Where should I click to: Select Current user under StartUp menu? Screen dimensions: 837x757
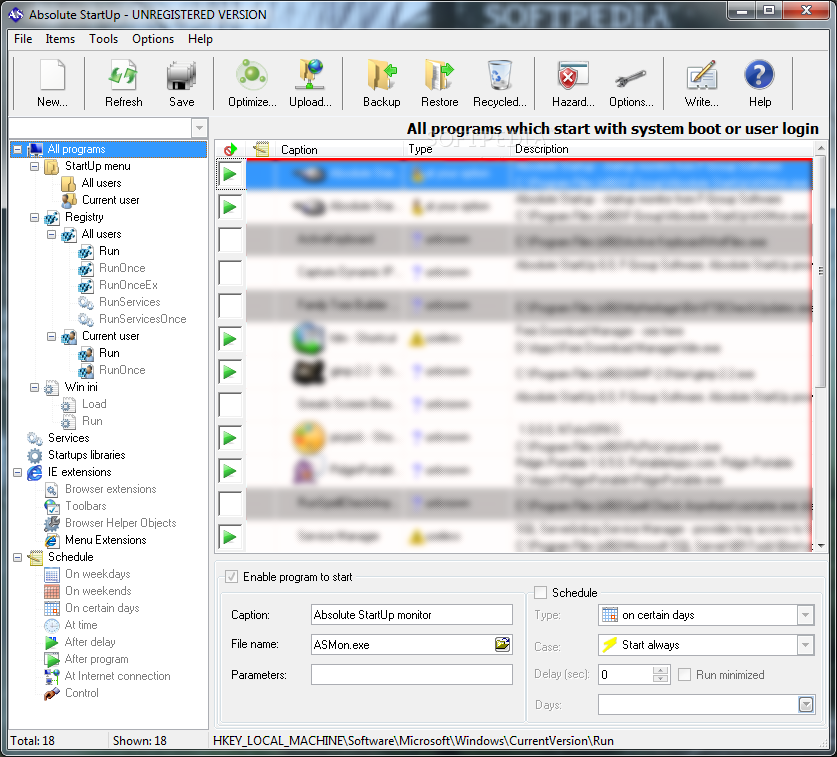(x=110, y=200)
